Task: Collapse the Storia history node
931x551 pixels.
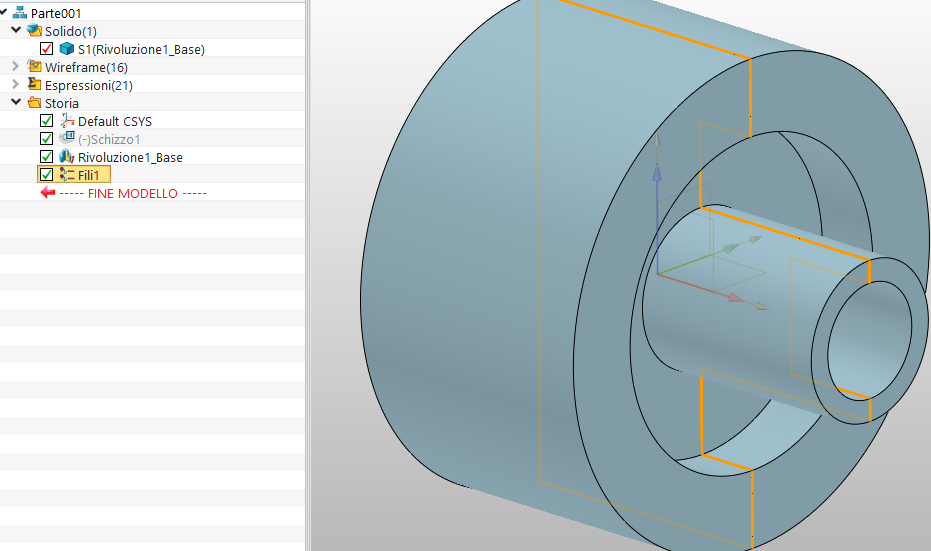Action: 15,103
